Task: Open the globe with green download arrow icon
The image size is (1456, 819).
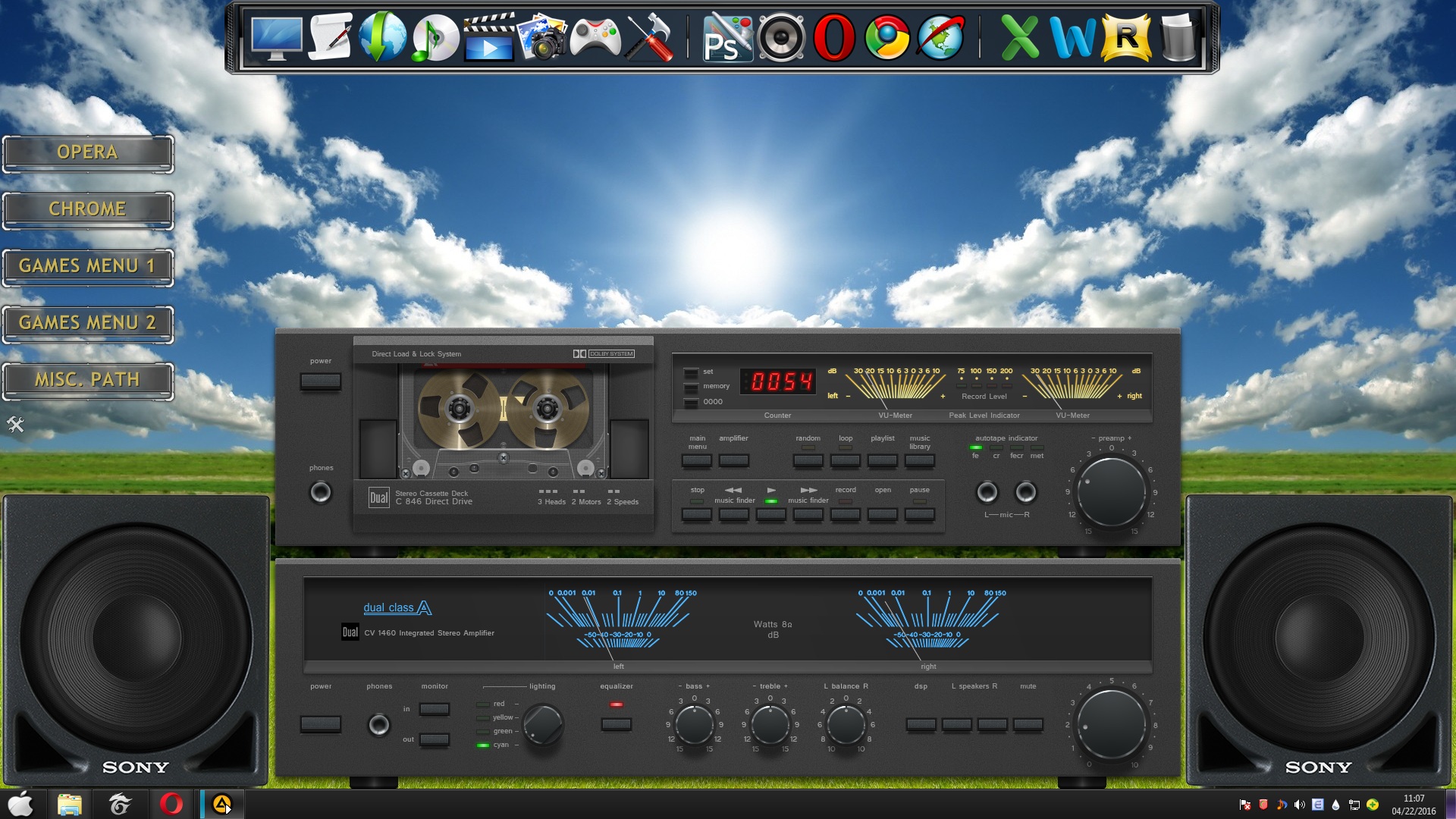Action: [x=382, y=36]
